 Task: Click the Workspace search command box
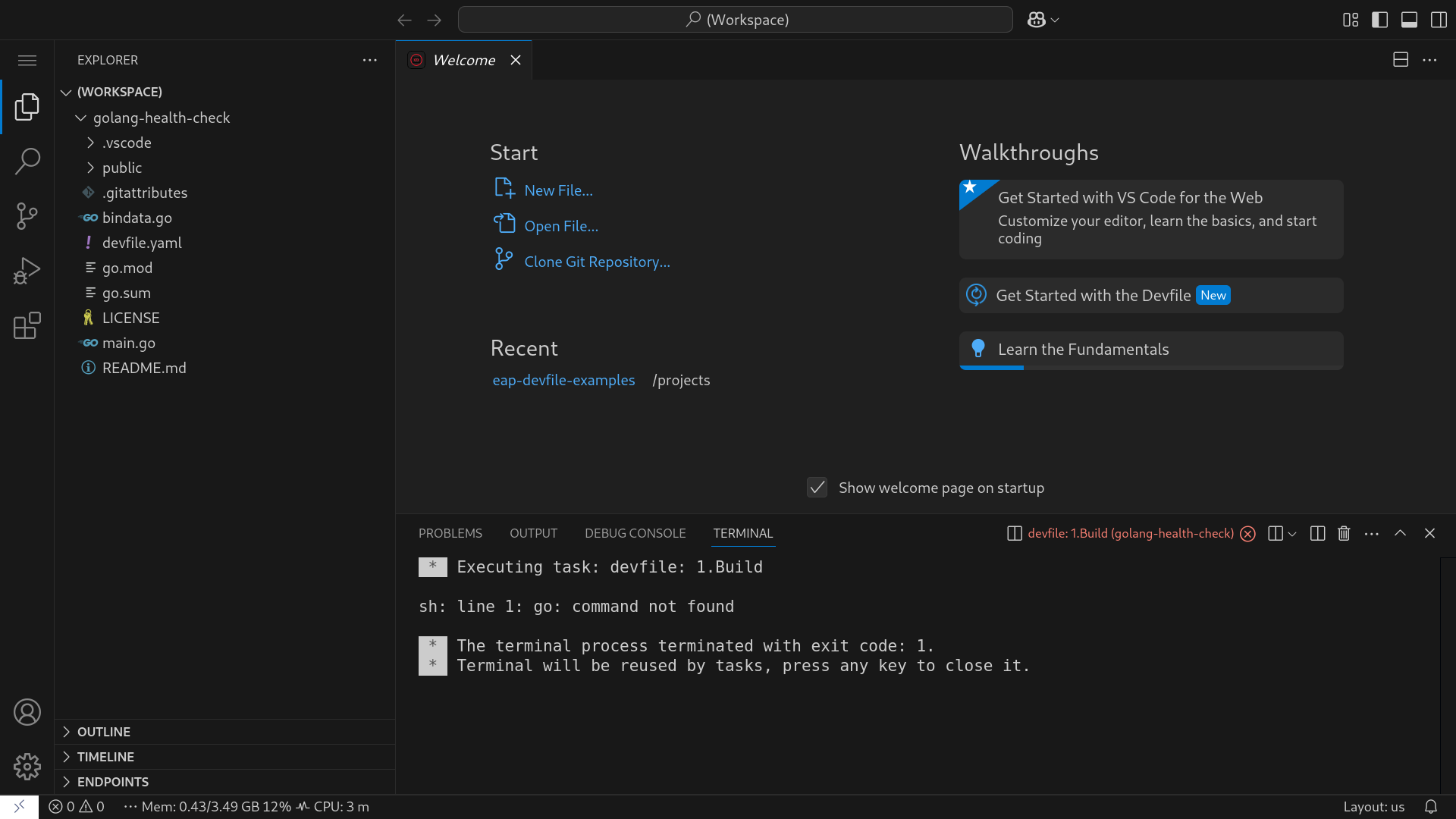pos(735,20)
